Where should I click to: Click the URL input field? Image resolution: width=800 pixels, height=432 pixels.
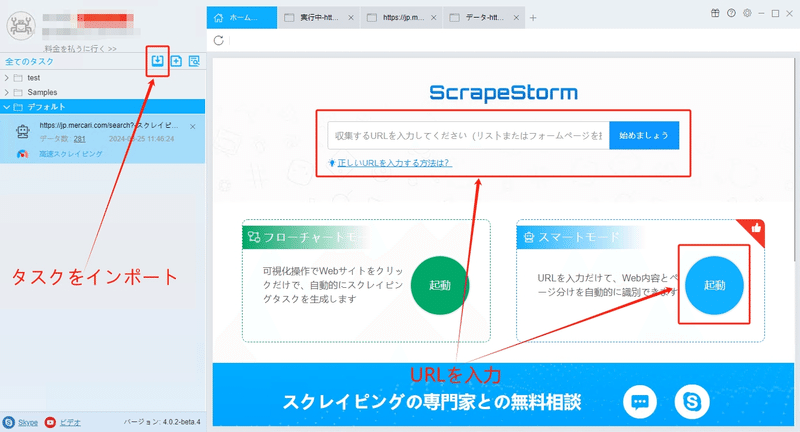468,136
